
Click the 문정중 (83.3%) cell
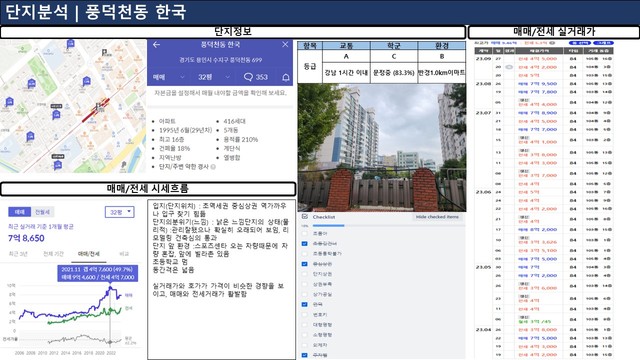(x=394, y=73)
